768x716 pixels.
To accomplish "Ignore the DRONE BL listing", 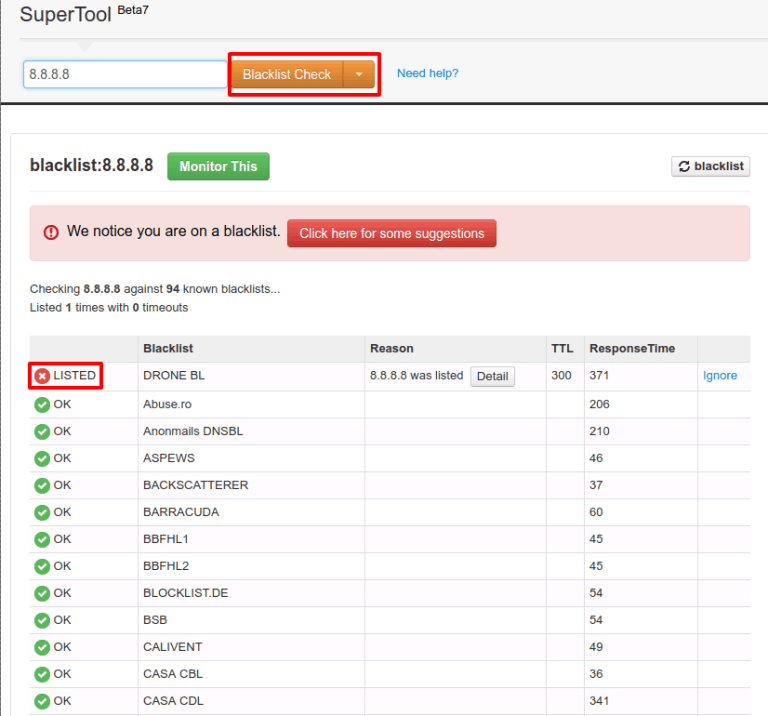I will click(x=720, y=376).
